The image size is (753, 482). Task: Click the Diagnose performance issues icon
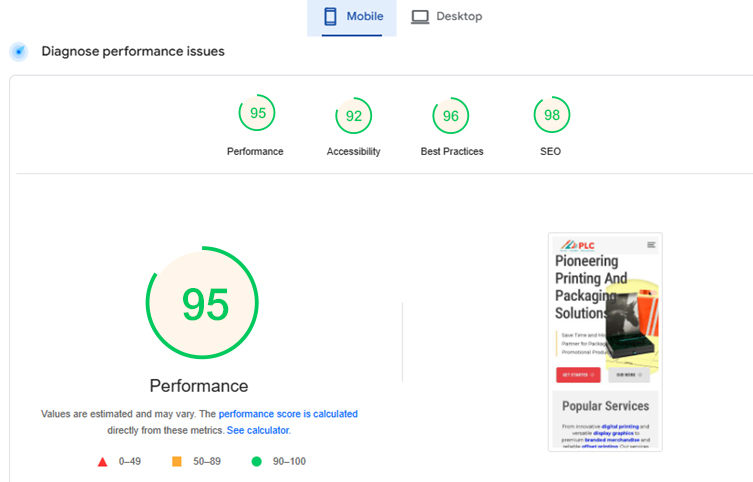[18, 52]
